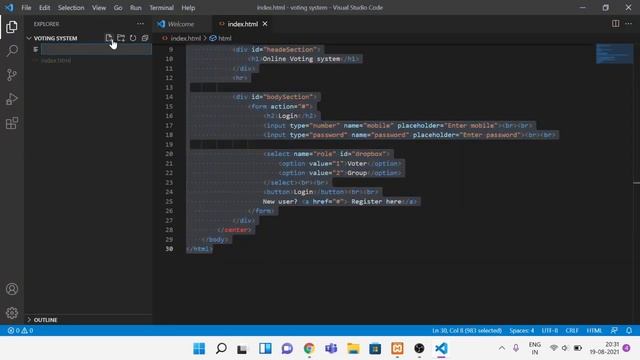Open XAMPP from the taskbar
Viewport: 640px width, 360px height.
[x=397, y=348]
